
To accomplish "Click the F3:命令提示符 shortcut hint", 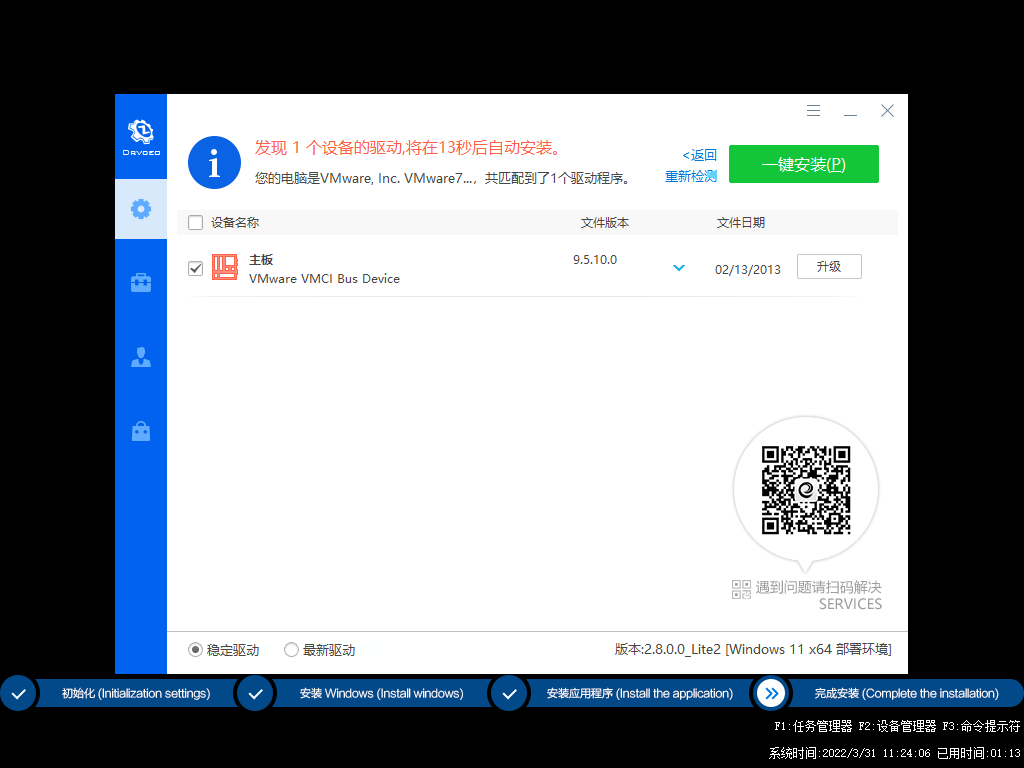I will [x=982, y=726].
